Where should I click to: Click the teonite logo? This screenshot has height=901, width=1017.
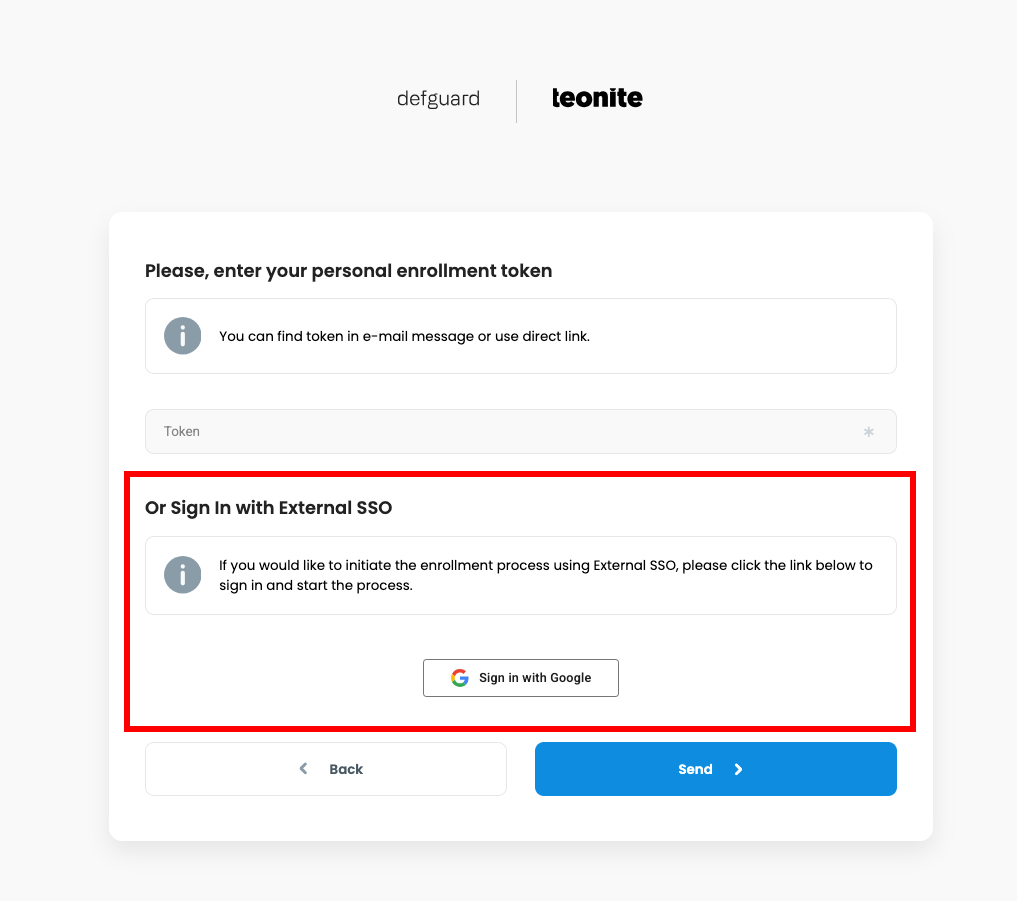pyautogui.click(x=597, y=98)
